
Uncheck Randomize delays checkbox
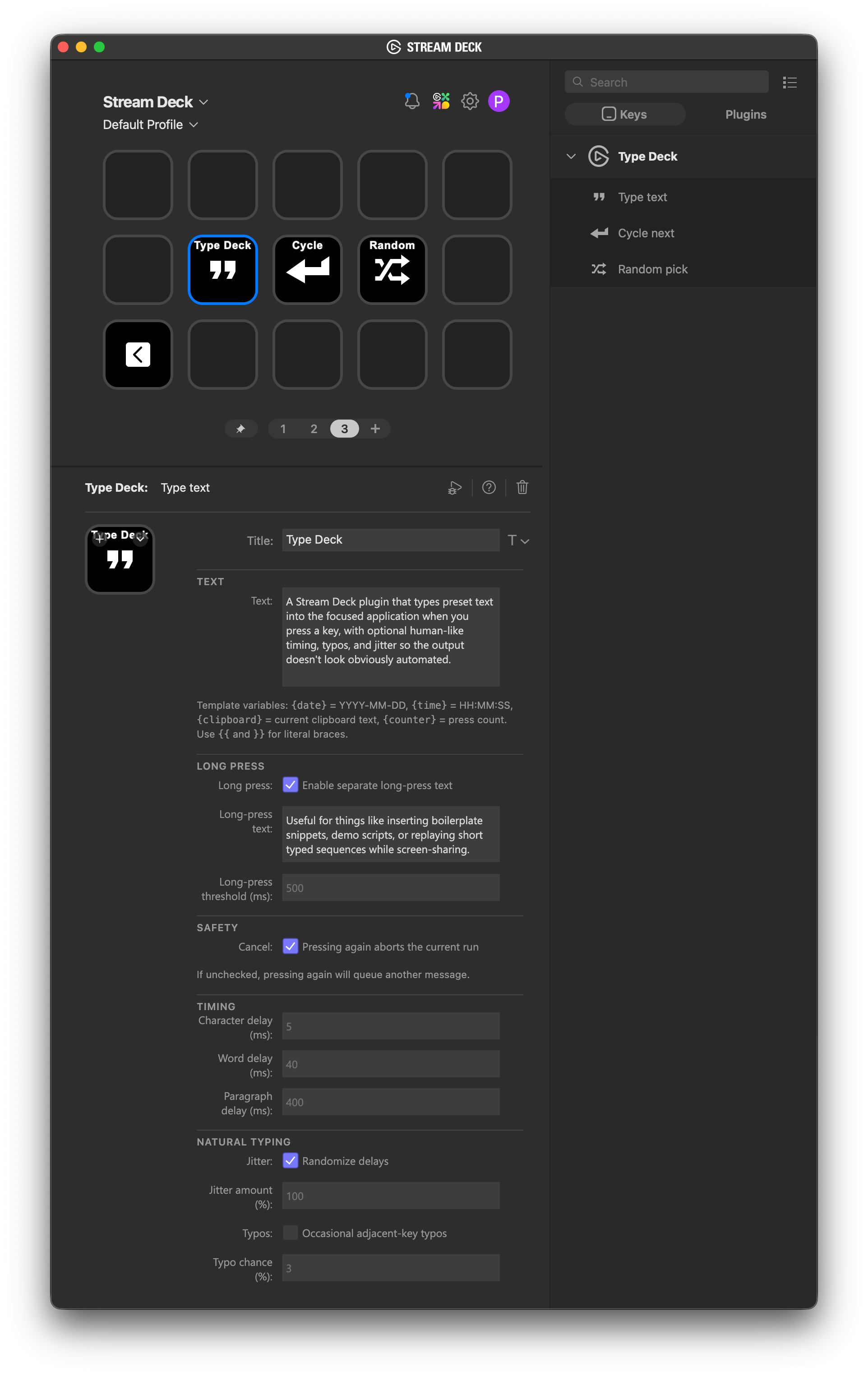tap(290, 1160)
